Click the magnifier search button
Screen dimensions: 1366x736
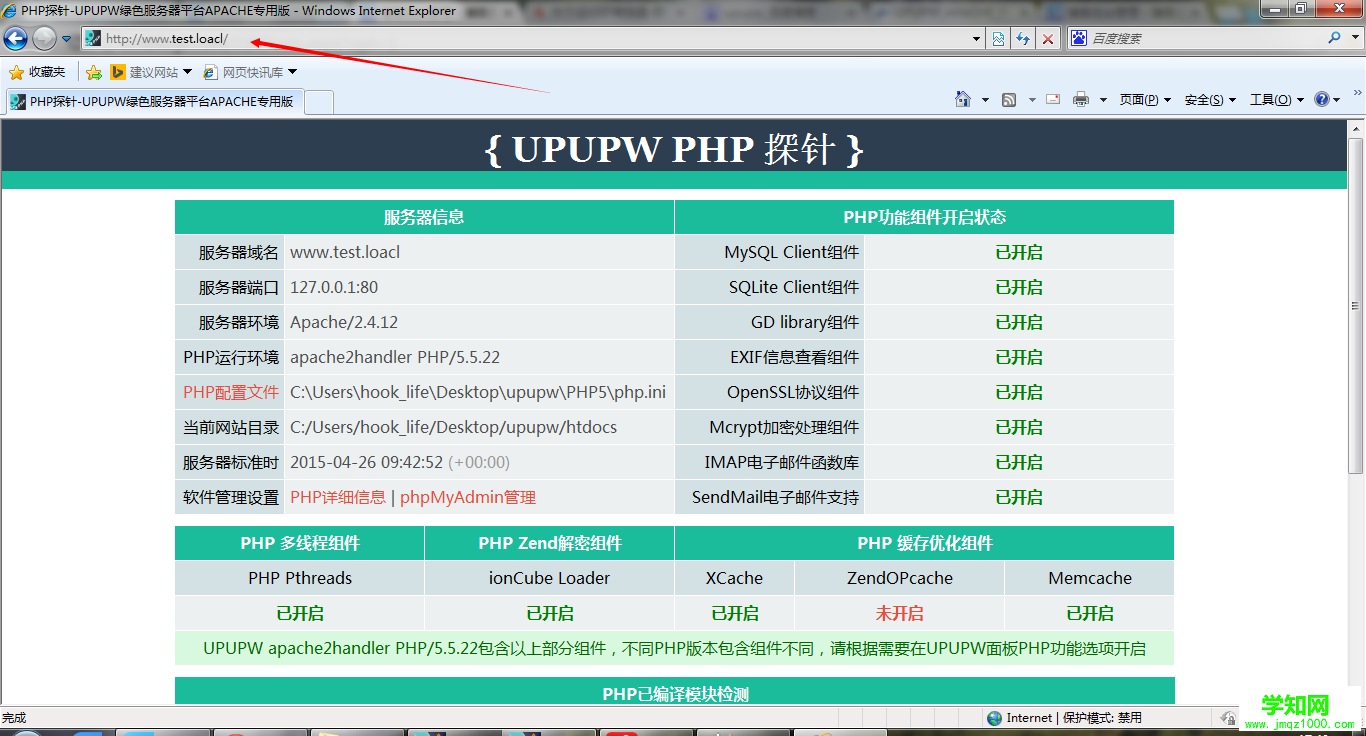(1334, 38)
